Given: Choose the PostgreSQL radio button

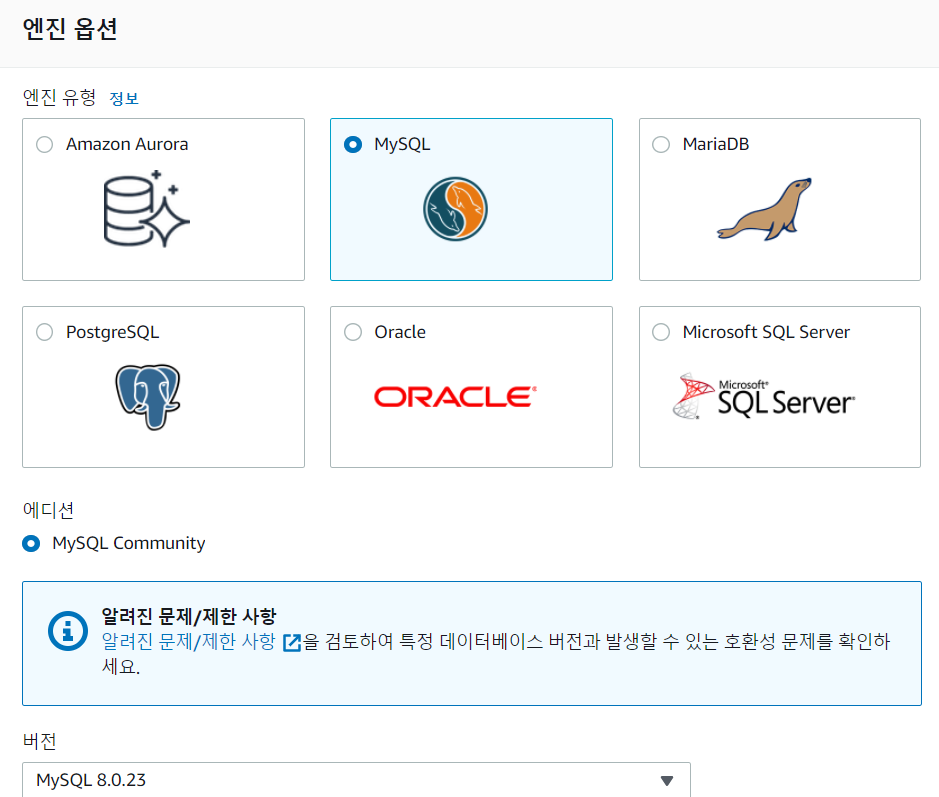Looking at the screenshot, I should pyautogui.click(x=44, y=332).
